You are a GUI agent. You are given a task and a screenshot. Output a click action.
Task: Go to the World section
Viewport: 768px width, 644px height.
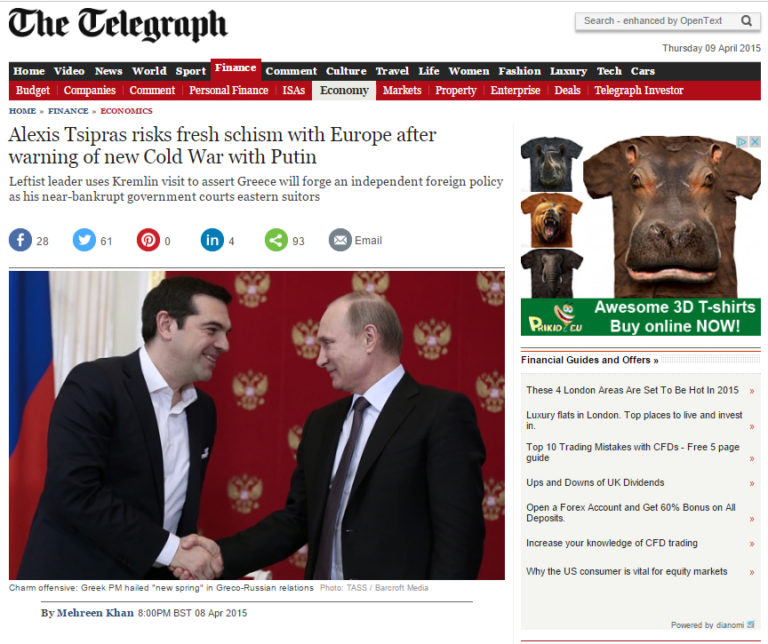pyautogui.click(x=149, y=71)
